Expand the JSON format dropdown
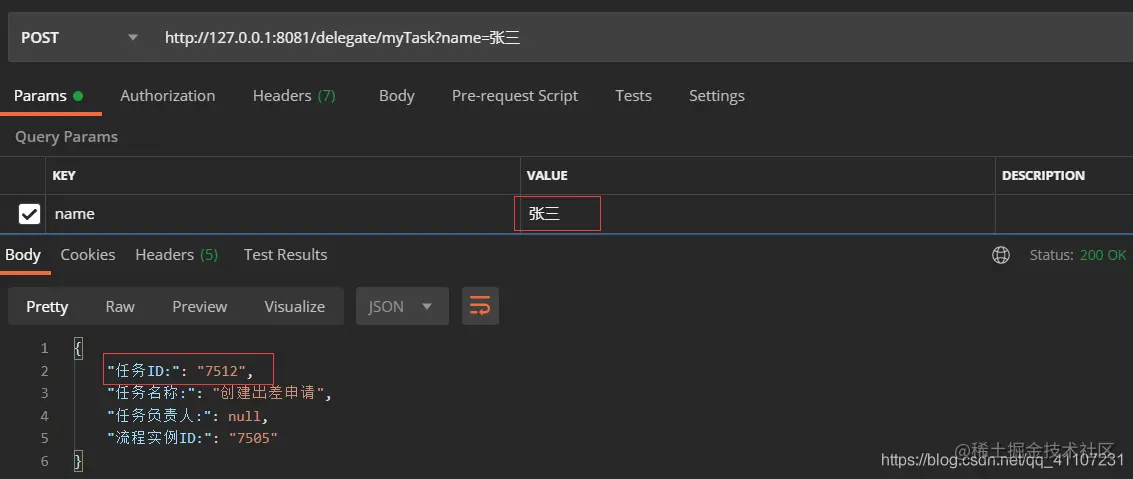1133x479 pixels. [x=402, y=306]
